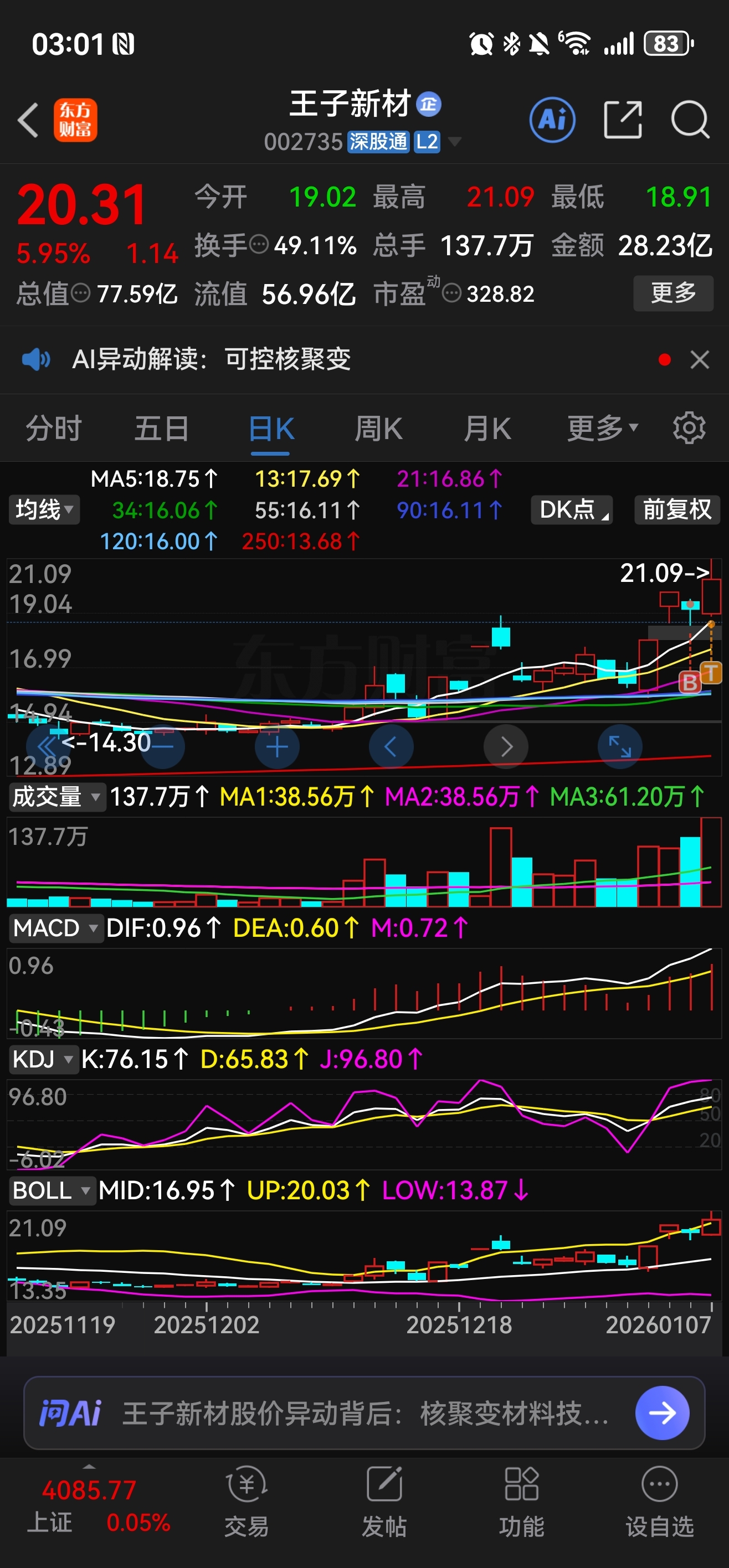This screenshot has height=1568, width=729.
Task: Tap the Wi-Fi icon in status bar
Action: (574, 44)
